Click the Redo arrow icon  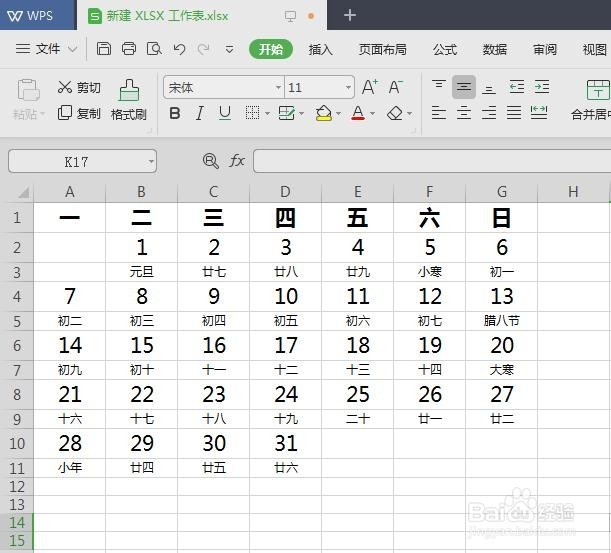pyautogui.click(x=203, y=49)
